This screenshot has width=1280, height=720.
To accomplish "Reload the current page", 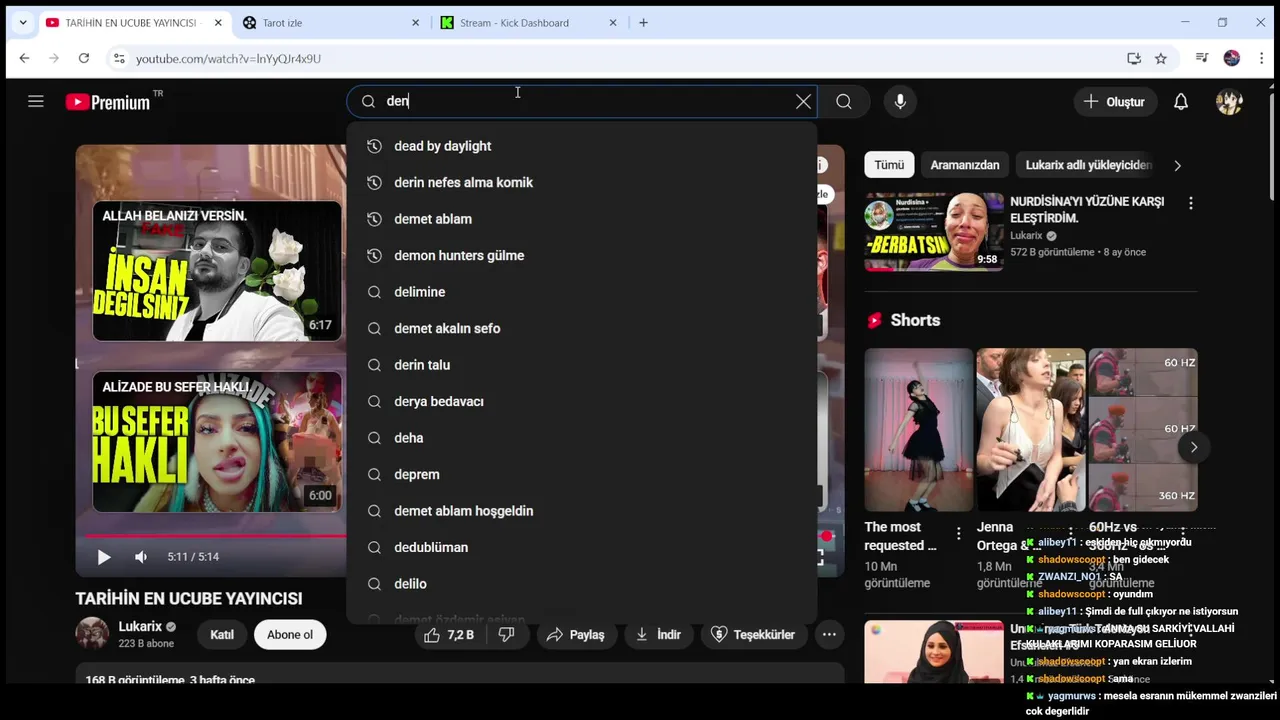I will 84,59.
